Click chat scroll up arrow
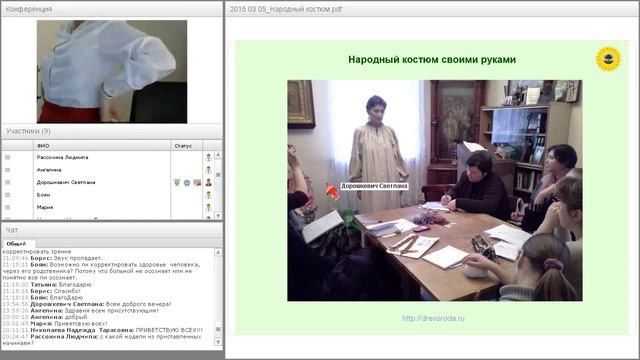This screenshot has height=360, width=640. [218, 253]
